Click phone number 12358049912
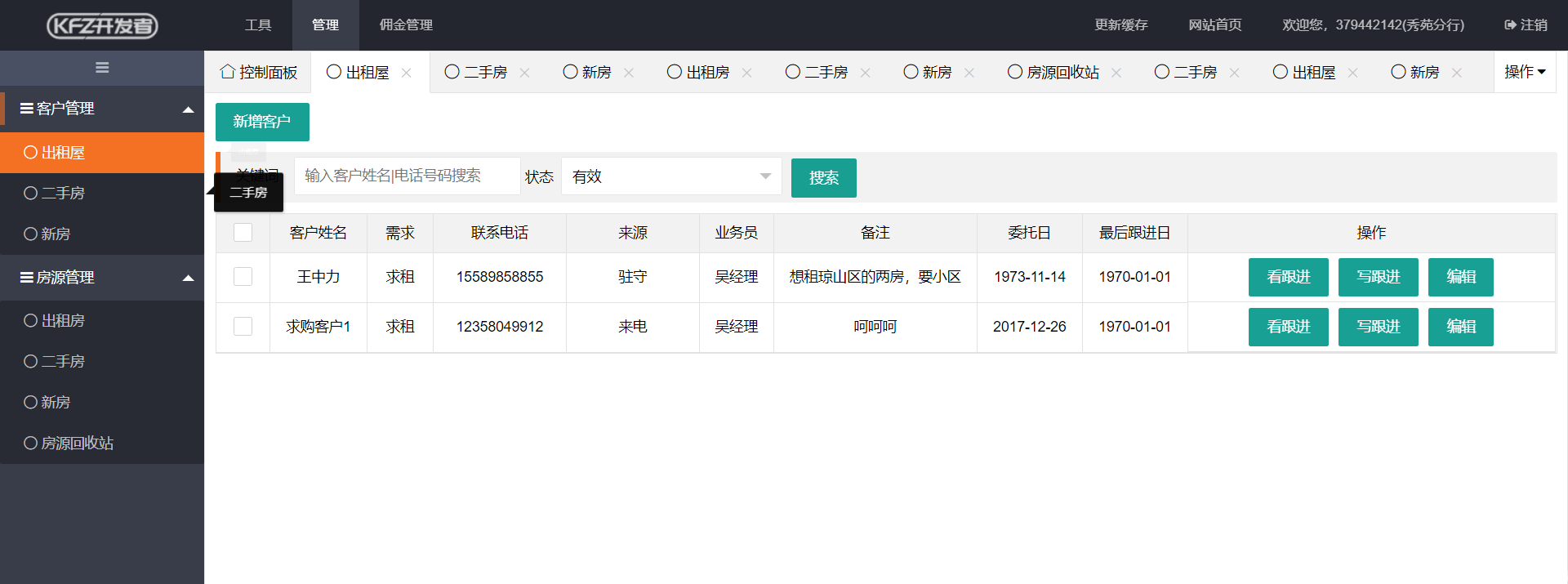 click(500, 327)
